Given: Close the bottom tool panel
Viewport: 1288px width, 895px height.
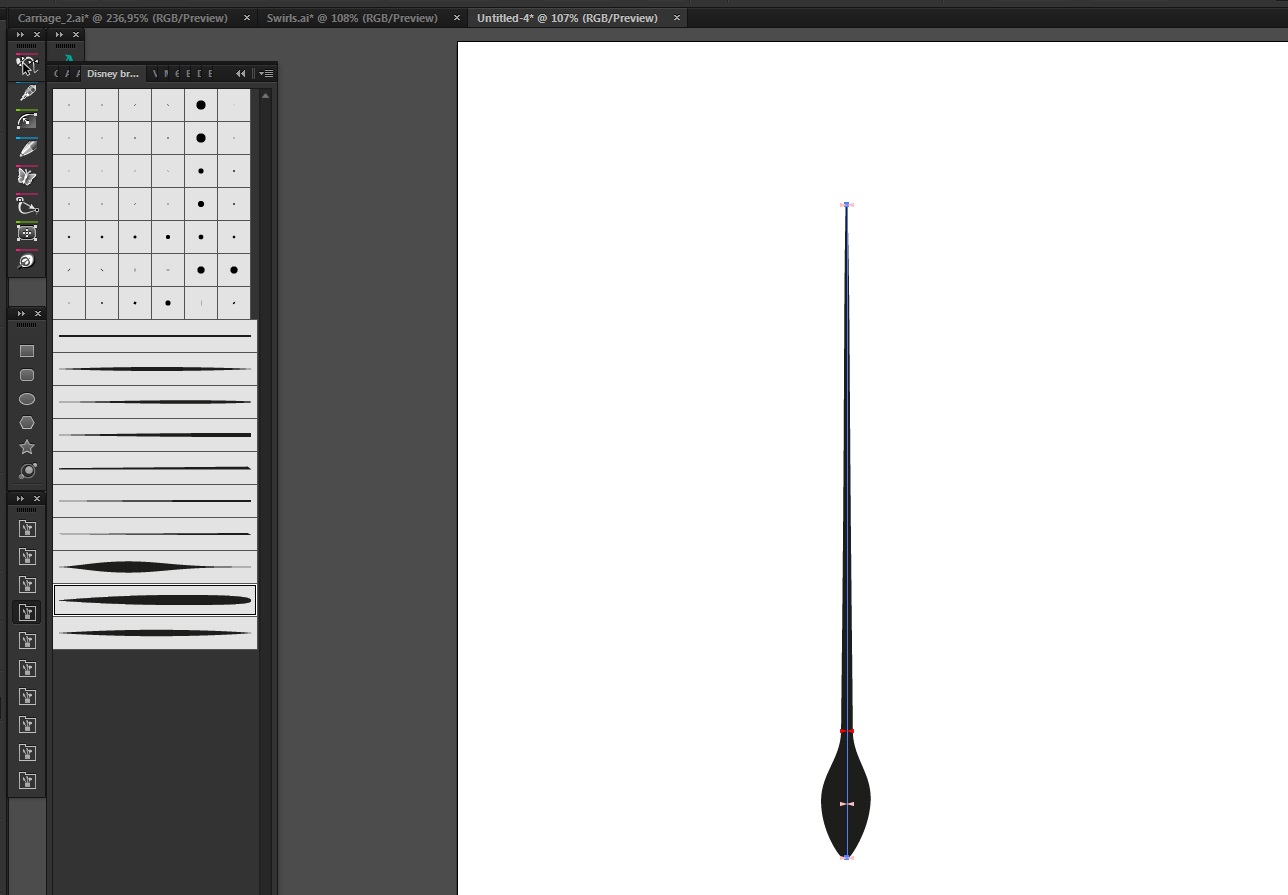Looking at the screenshot, I should (x=38, y=499).
